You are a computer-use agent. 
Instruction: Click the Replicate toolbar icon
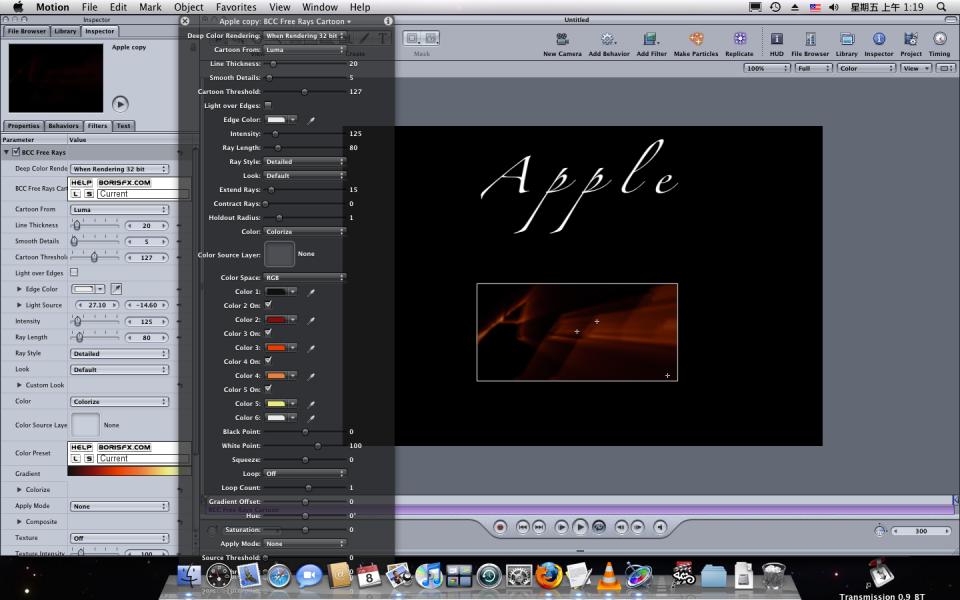coord(739,40)
